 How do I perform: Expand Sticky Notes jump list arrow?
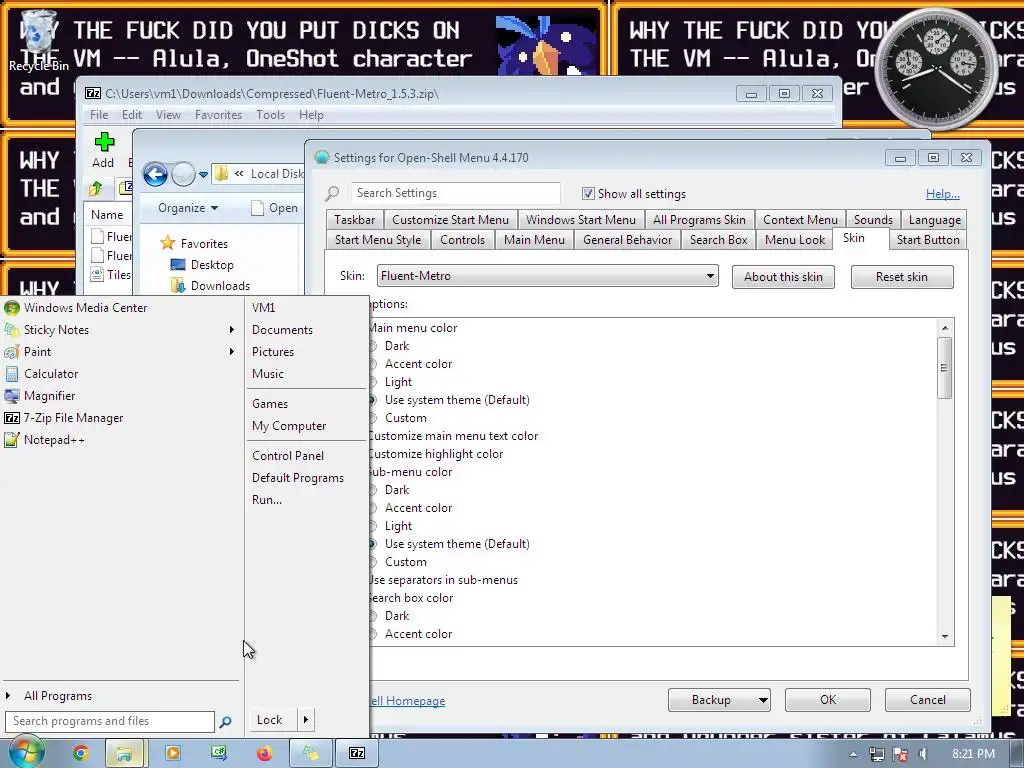click(231, 330)
